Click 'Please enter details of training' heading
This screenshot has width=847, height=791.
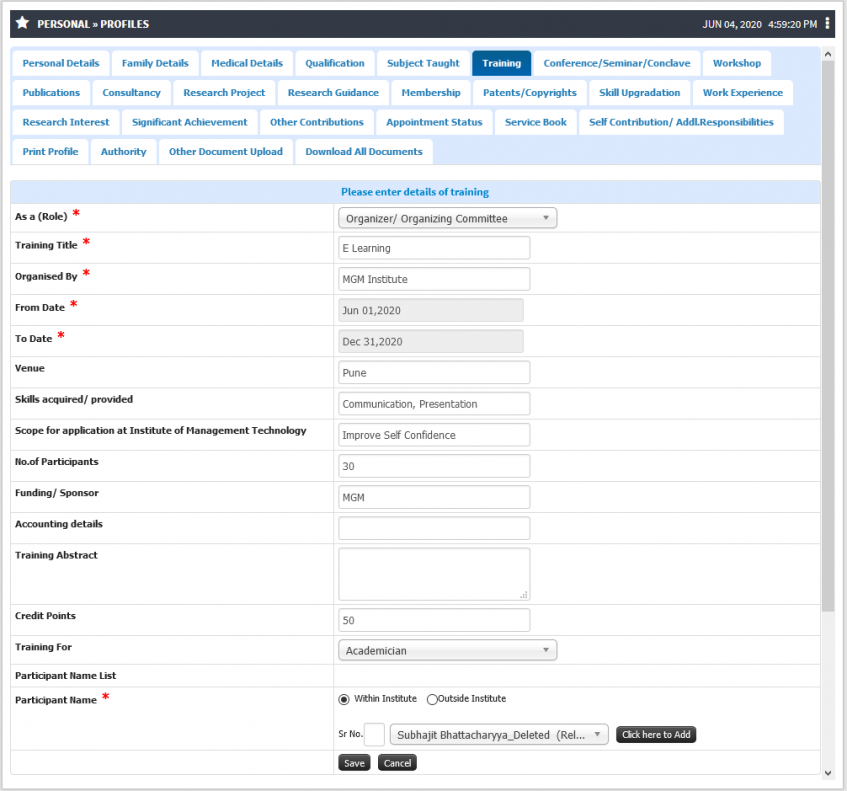(x=415, y=192)
